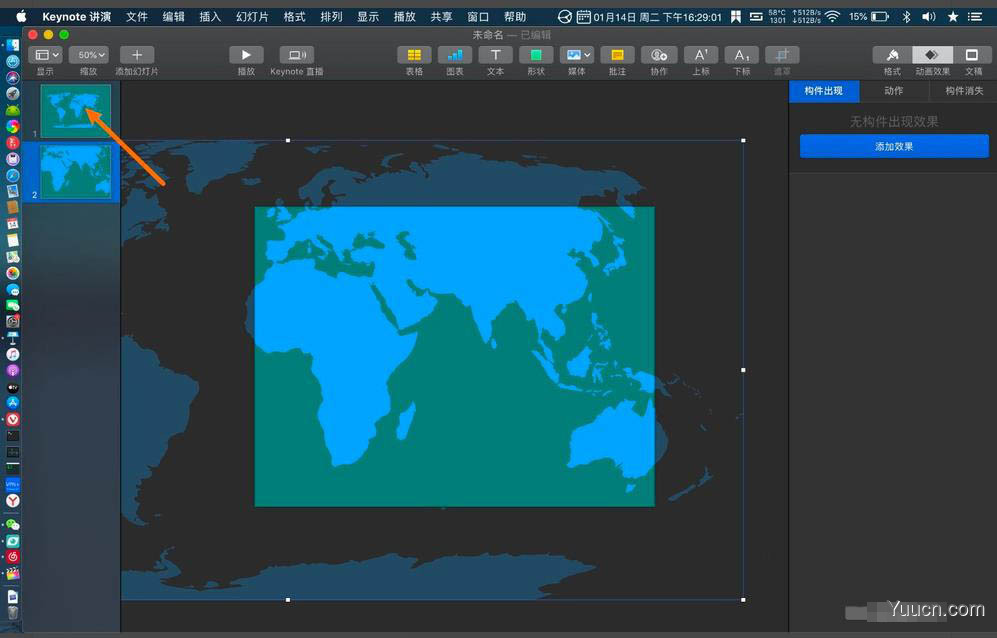This screenshot has height=638, width=997.
Task: Select slide 1 thumbnail in navigator
Action: [x=76, y=110]
